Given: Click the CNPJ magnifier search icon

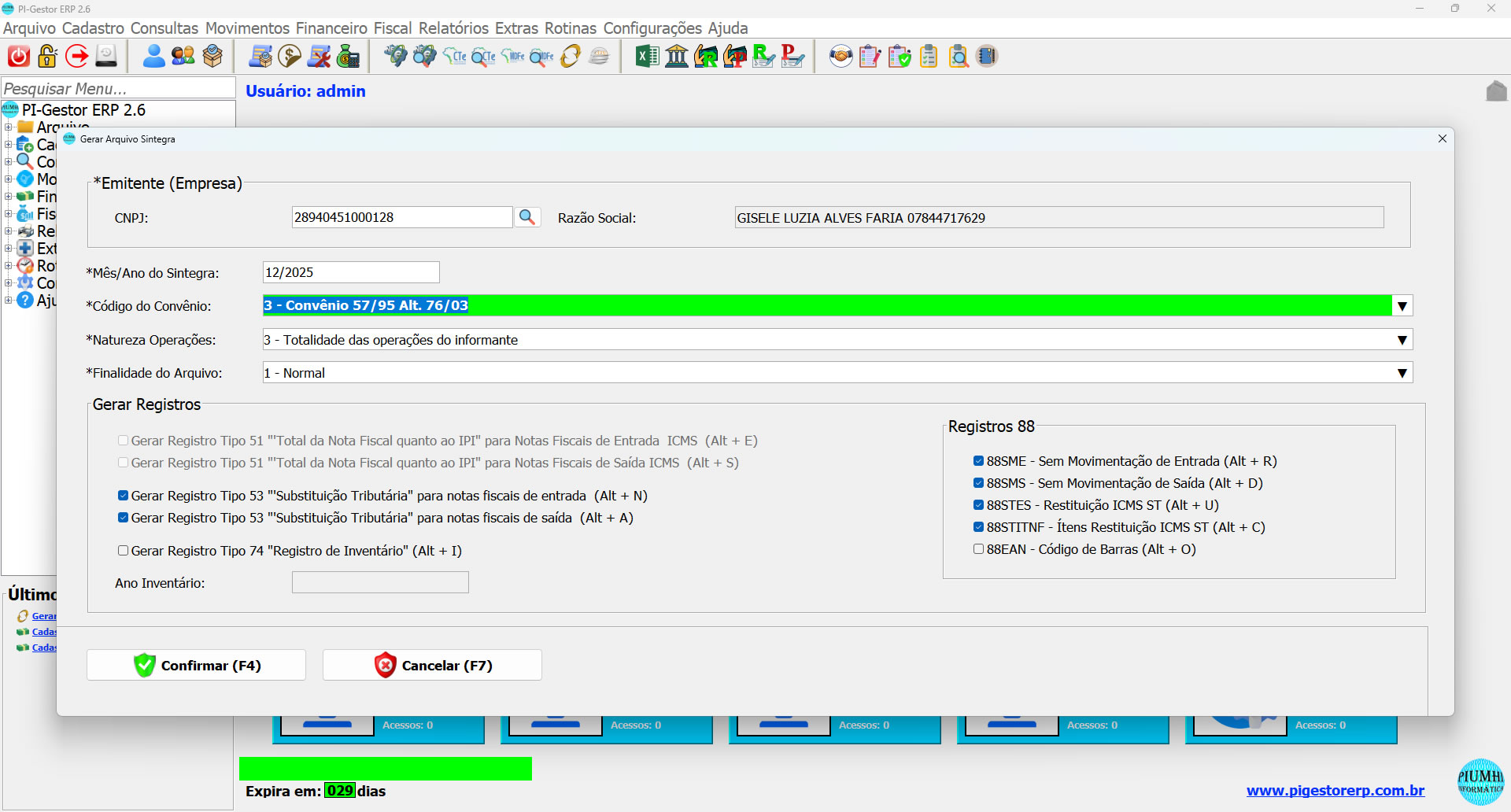Looking at the screenshot, I should tap(527, 217).
